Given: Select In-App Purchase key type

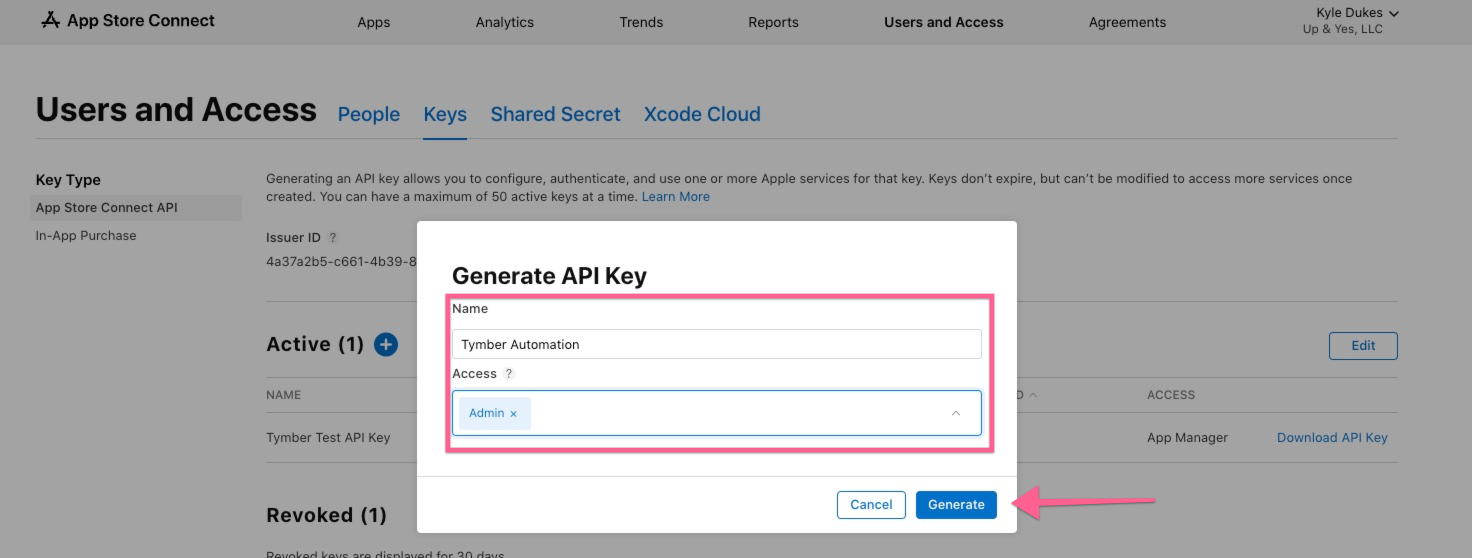Looking at the screenshot, I should (86, 236).
